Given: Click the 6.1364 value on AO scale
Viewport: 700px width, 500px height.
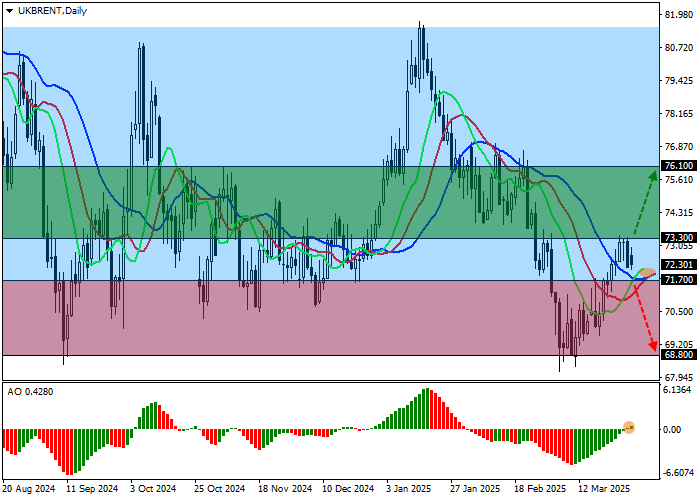Looking at the screenshot, I should pyautogui.click(x=679, y=390).
